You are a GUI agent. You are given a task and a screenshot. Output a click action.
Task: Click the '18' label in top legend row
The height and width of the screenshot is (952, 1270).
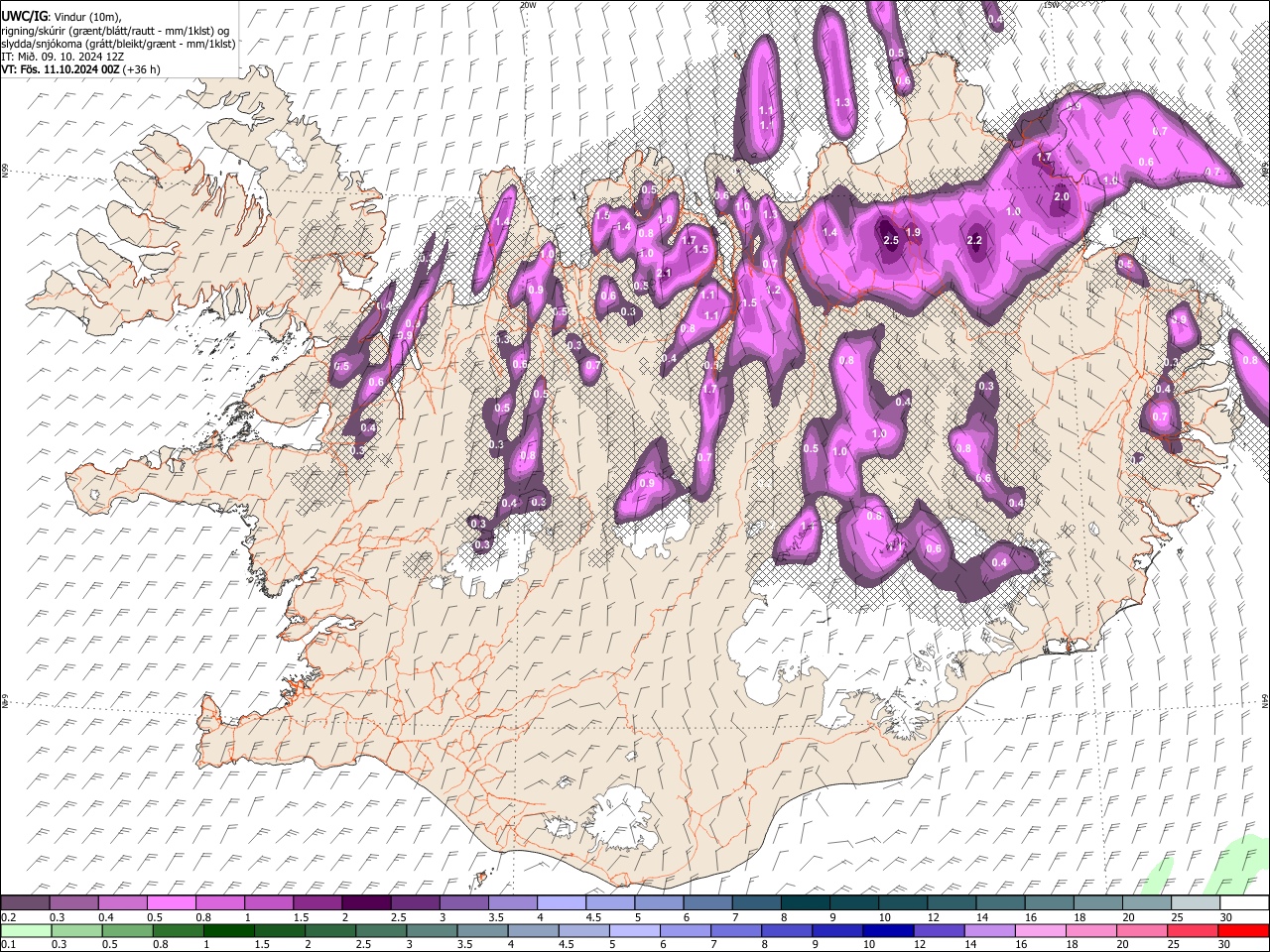[x=1079, y=917]
